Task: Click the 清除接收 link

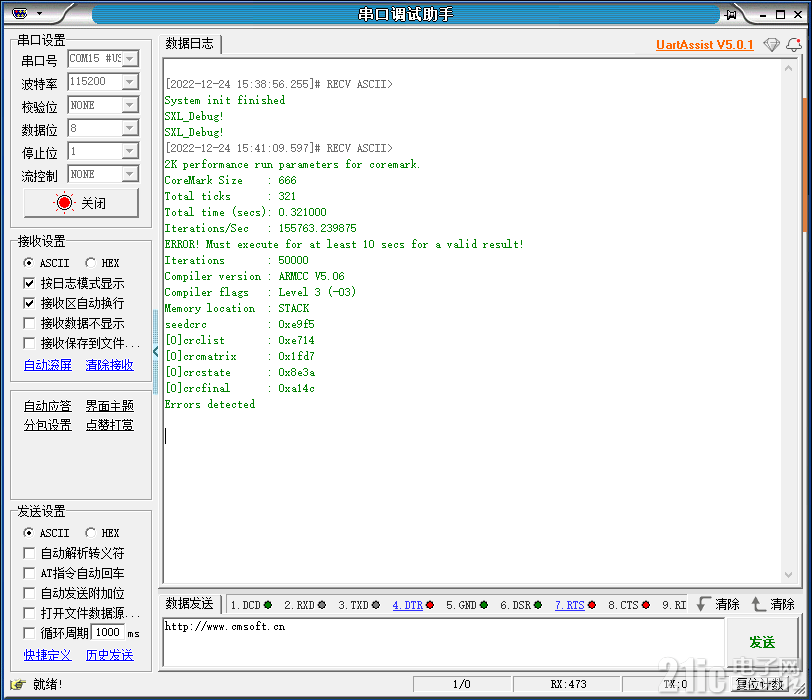Action: coord(109,365)
